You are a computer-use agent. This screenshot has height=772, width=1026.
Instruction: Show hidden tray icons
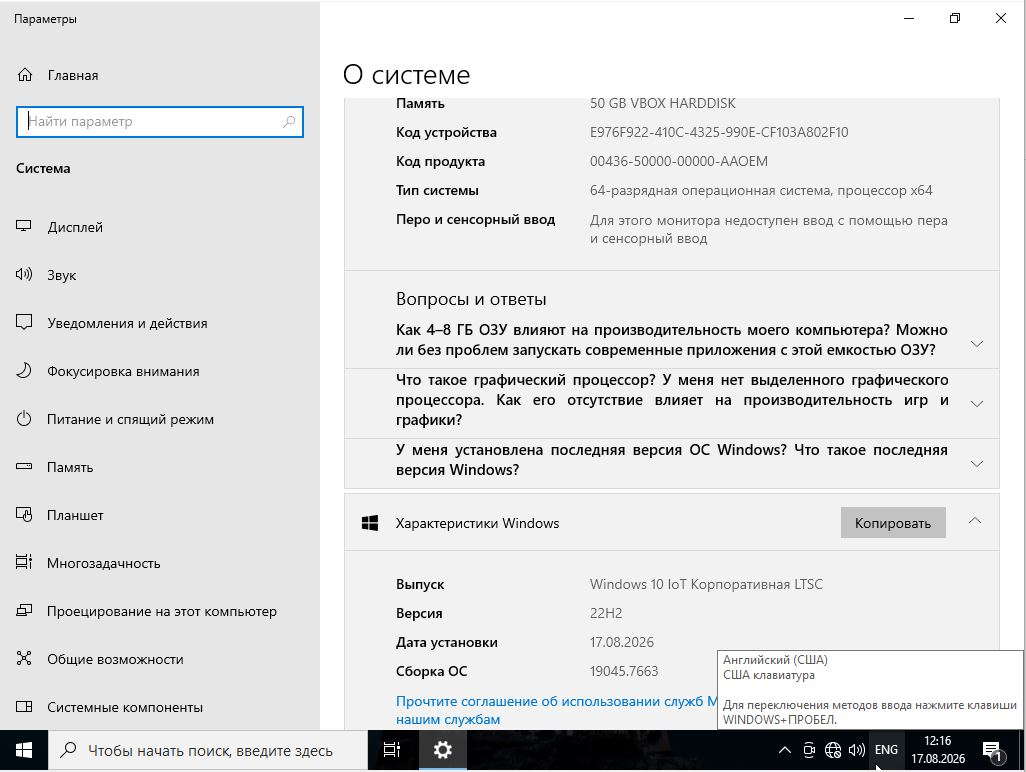click(x=785, y=750)
